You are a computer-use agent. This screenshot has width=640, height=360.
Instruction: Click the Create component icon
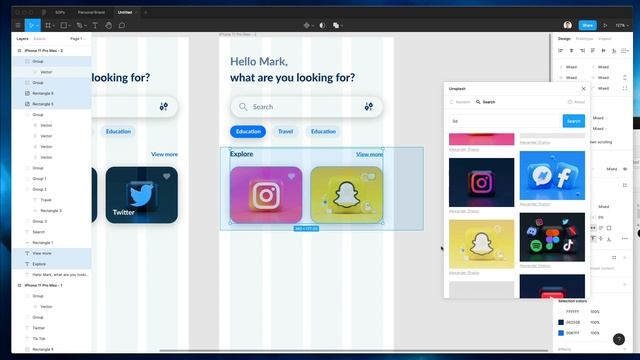coord(307,25)
